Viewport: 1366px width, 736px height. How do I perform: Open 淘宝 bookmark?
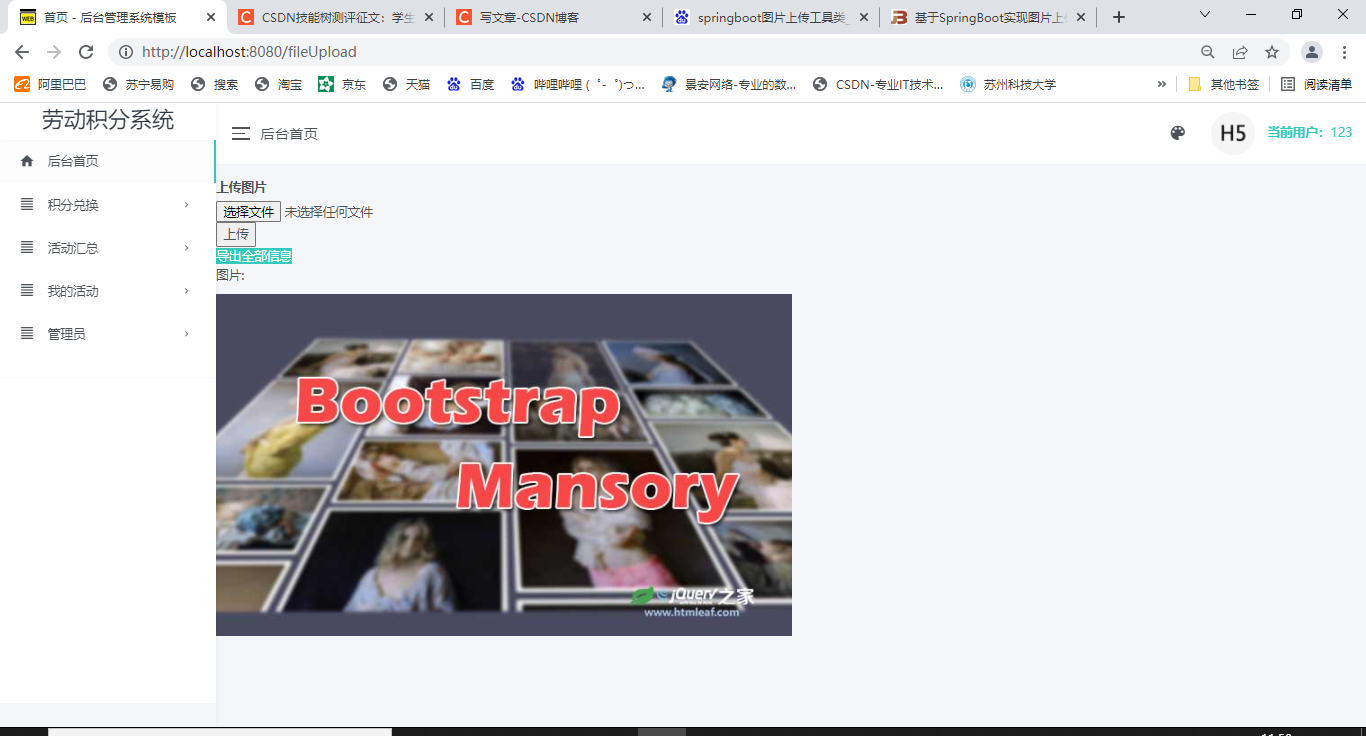(x=278, y=84)
